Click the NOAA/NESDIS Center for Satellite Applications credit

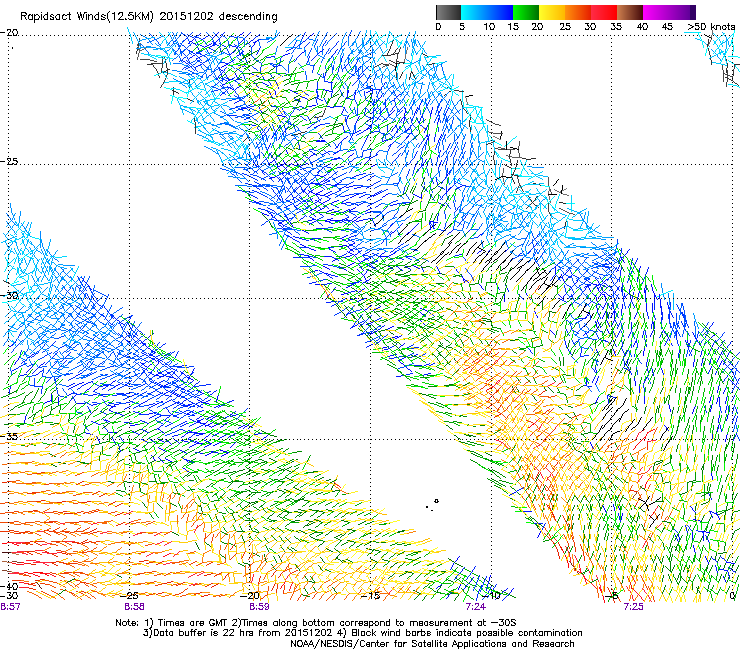coord(432,644)
